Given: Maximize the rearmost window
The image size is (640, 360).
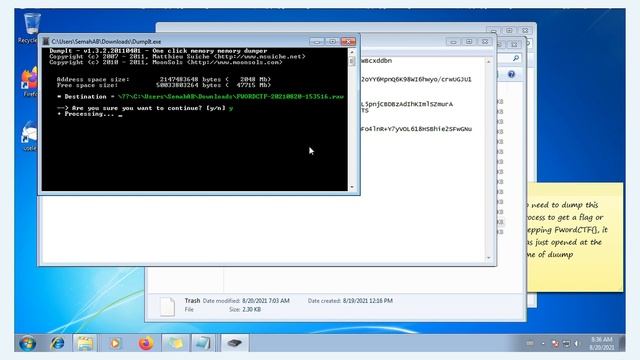Looking at the screenshot, I should point(509,31).
